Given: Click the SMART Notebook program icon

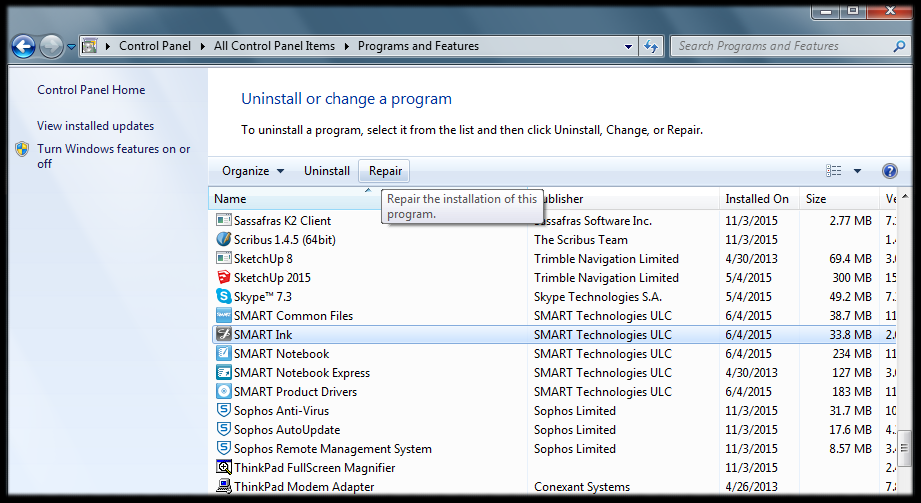Looking at the screenshot, I should (224, 354).
